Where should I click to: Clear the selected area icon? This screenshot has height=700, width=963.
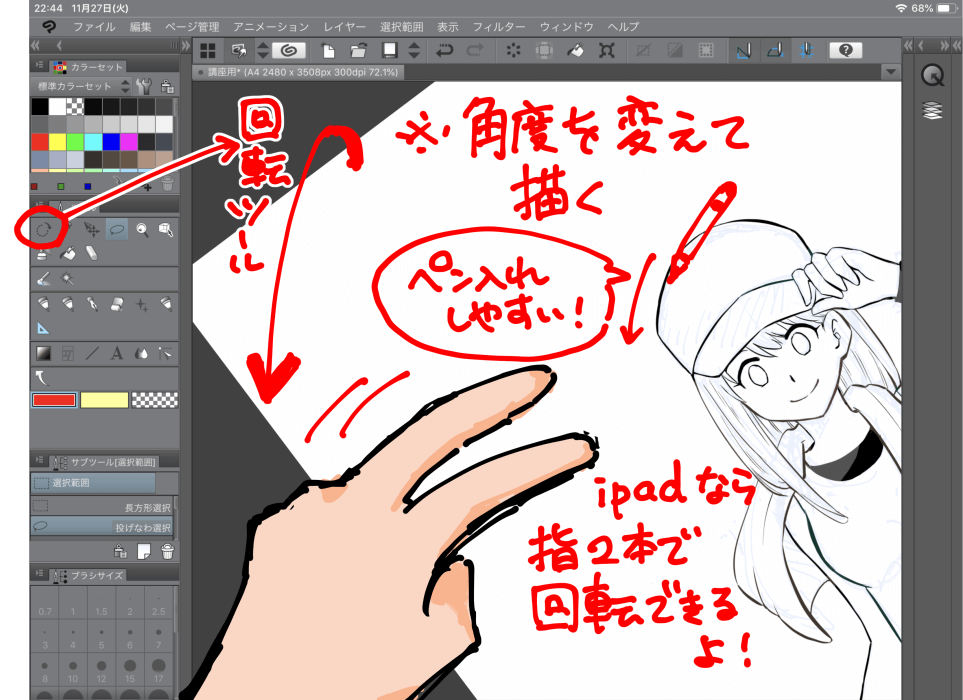click(513, 50)
